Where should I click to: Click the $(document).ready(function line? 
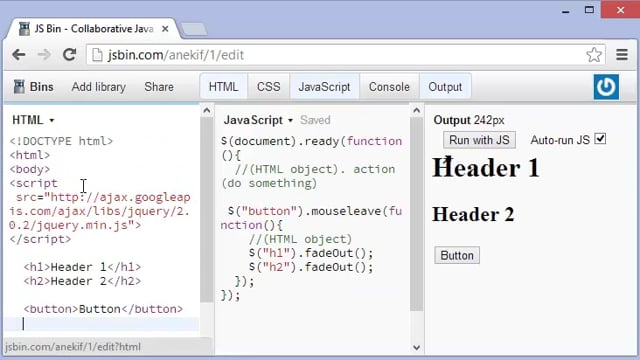311,141
